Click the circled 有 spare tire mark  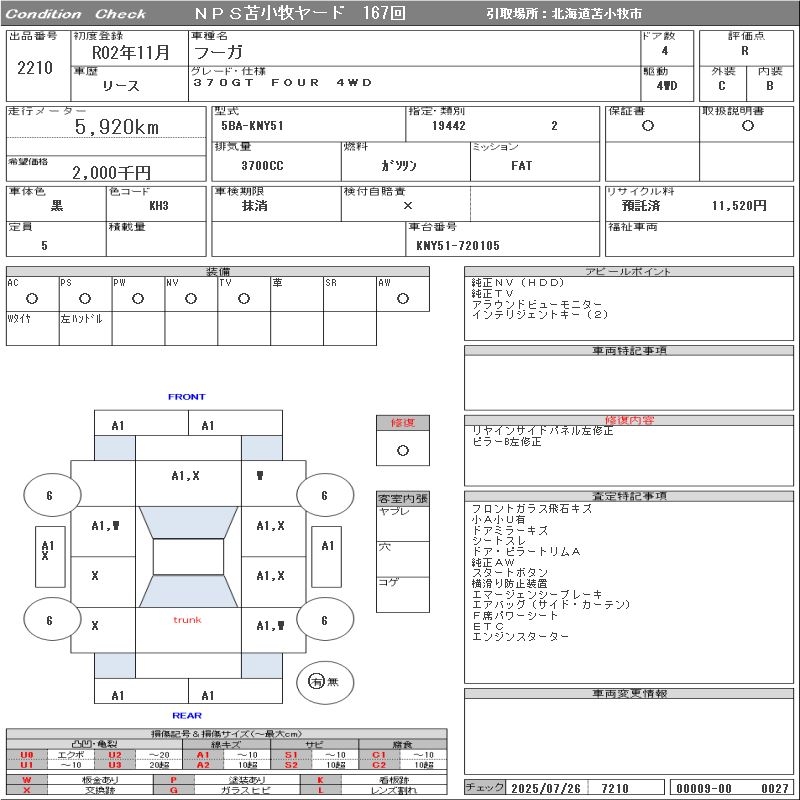316,681
